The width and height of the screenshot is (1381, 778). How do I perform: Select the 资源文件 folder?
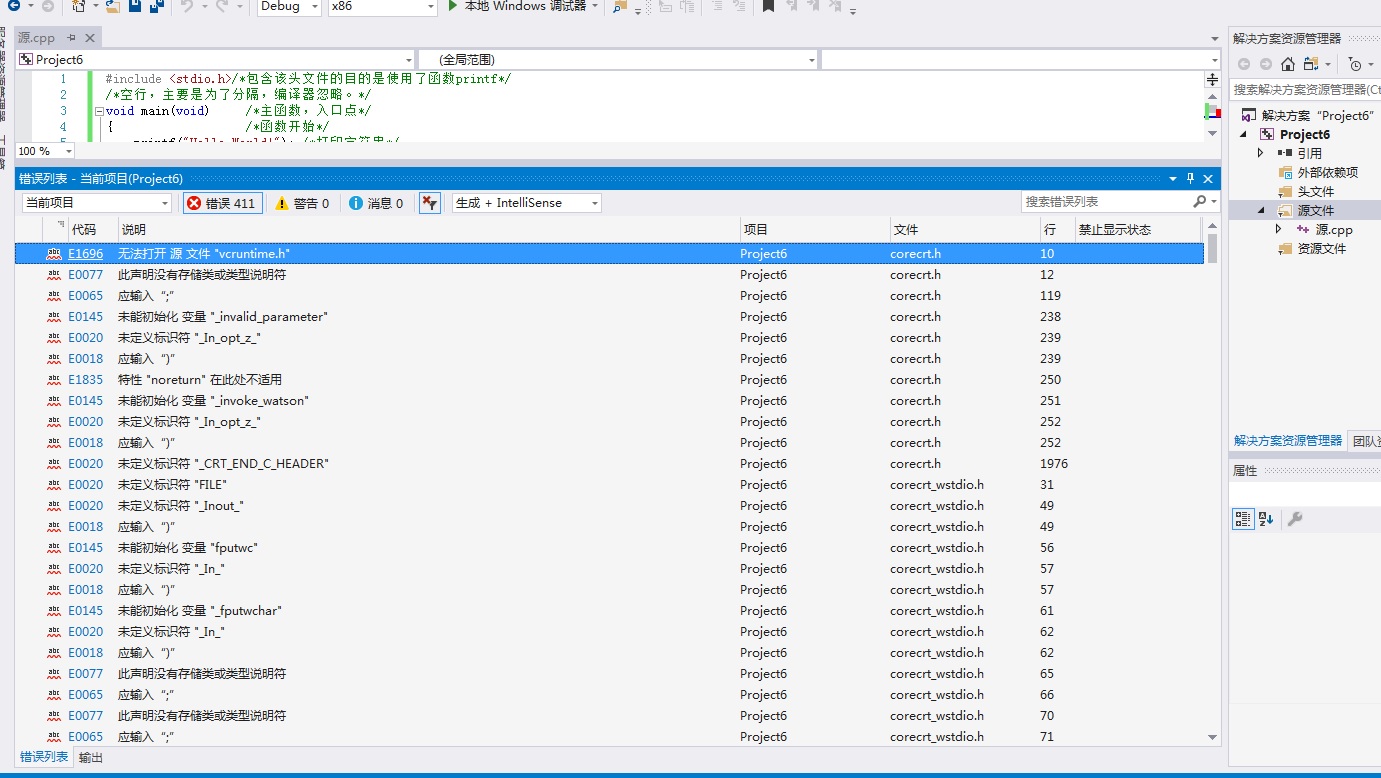tap(1312, 248)
